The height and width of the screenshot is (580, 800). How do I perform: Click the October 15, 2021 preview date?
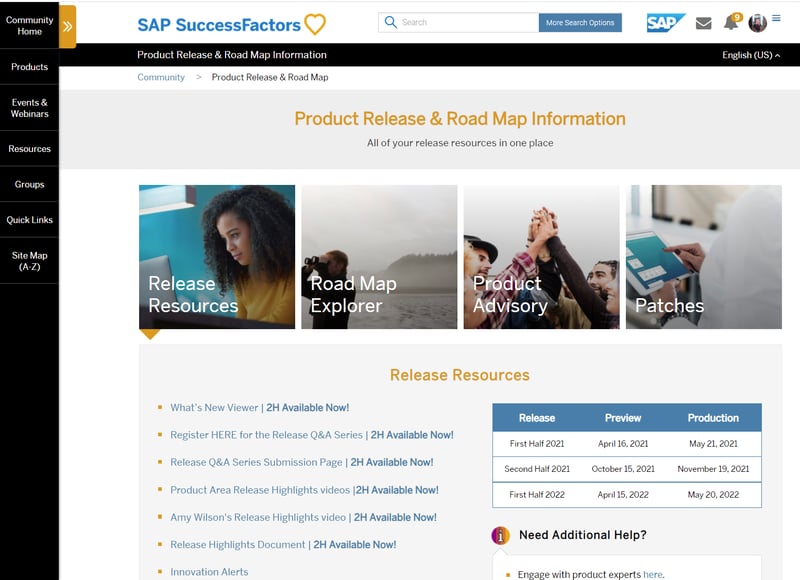pyautogui.click(x=623, y=469)
